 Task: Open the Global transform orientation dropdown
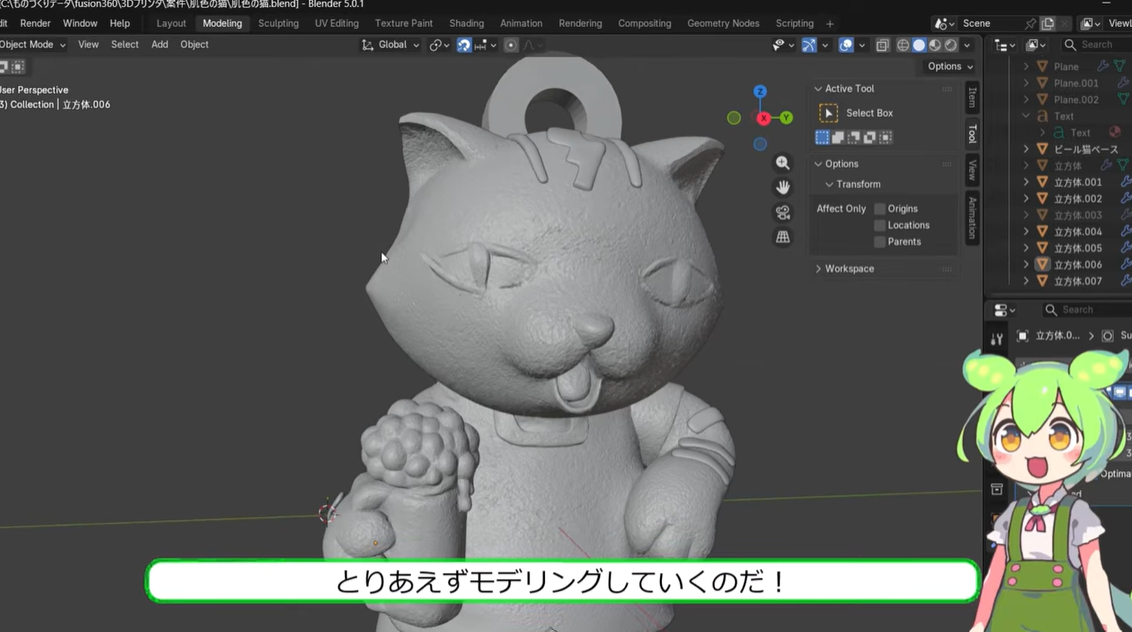click(390, 44)
